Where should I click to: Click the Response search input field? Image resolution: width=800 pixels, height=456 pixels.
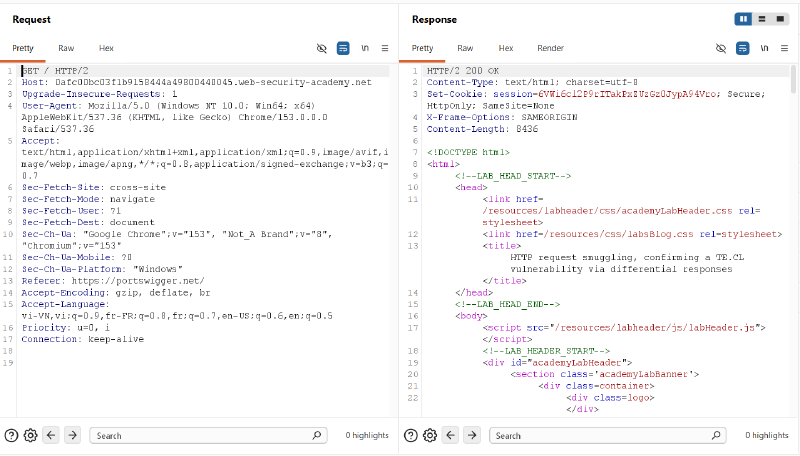[607, 436]
